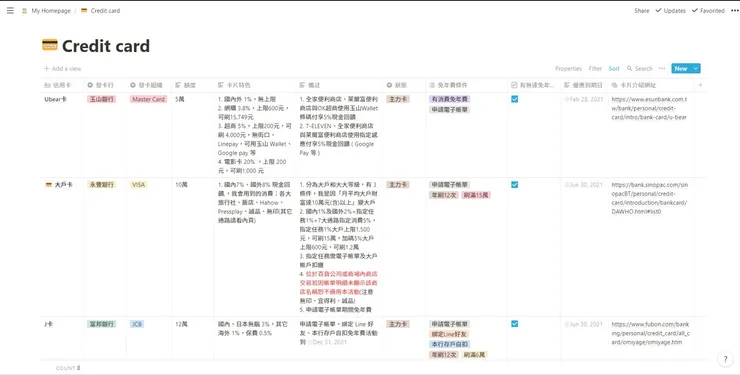Open the bank.sinopac.com URL link
Image resolution: width=740 pixels, height=375 pixels.
pyautogui.click(x=649, y=198)
